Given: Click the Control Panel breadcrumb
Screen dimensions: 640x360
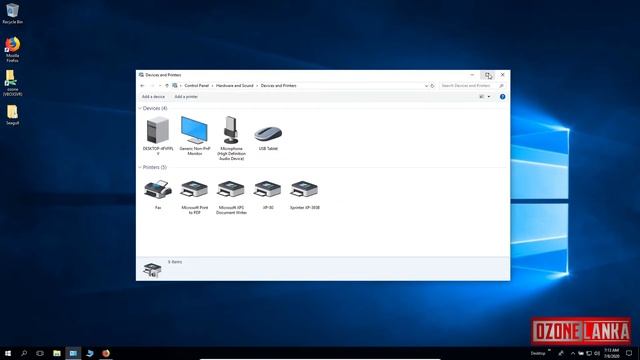Looking at the screenshot, I should click(196, 86).
